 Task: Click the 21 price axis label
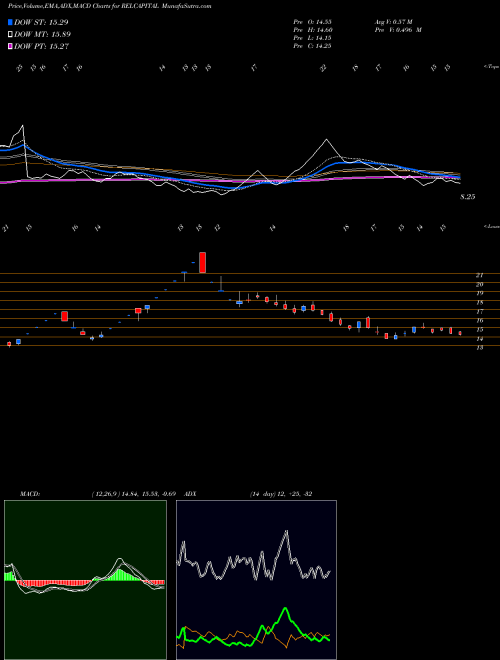pos(479,275)
